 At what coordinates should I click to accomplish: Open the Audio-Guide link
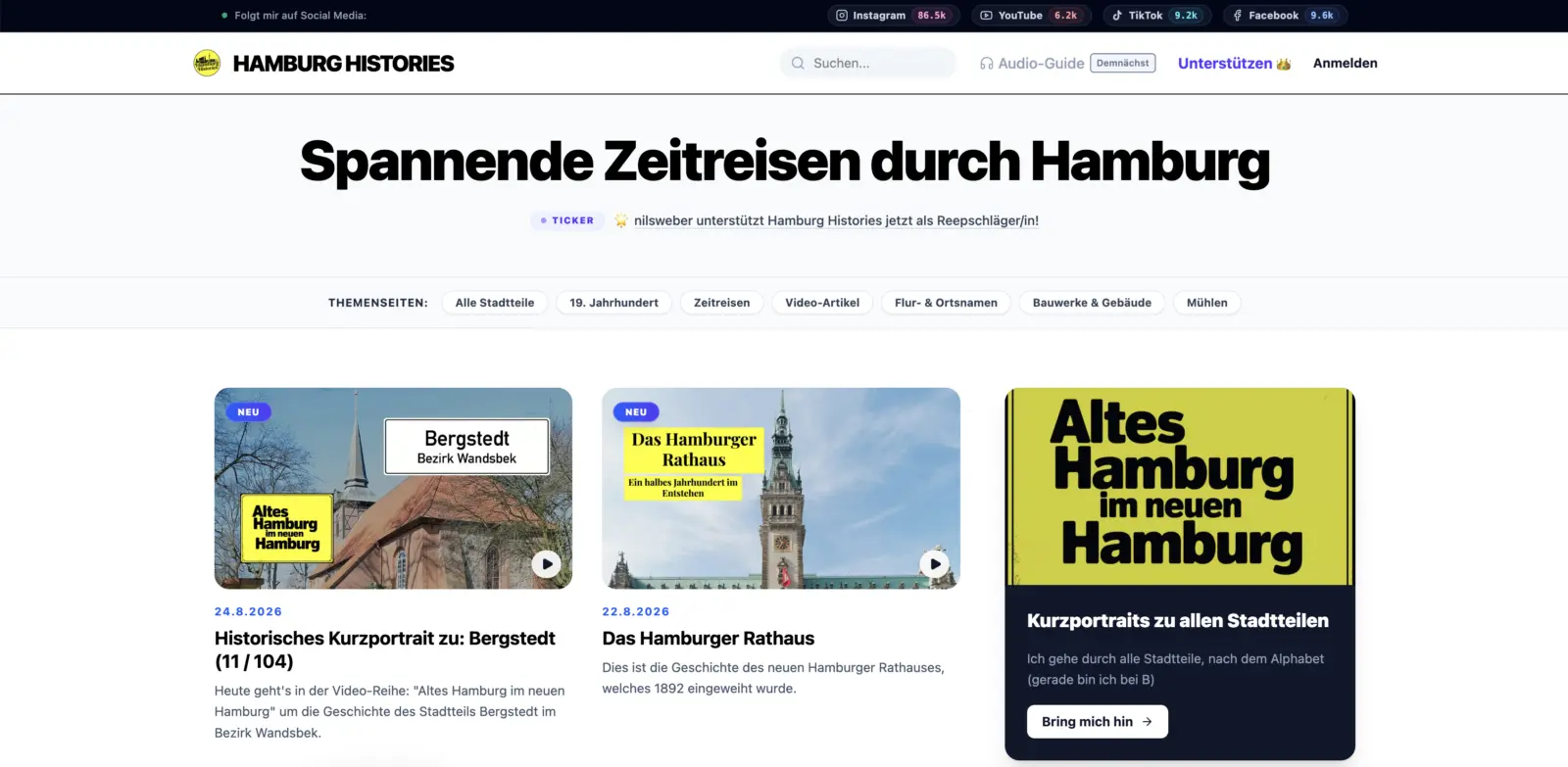(x=1041, y=64)
